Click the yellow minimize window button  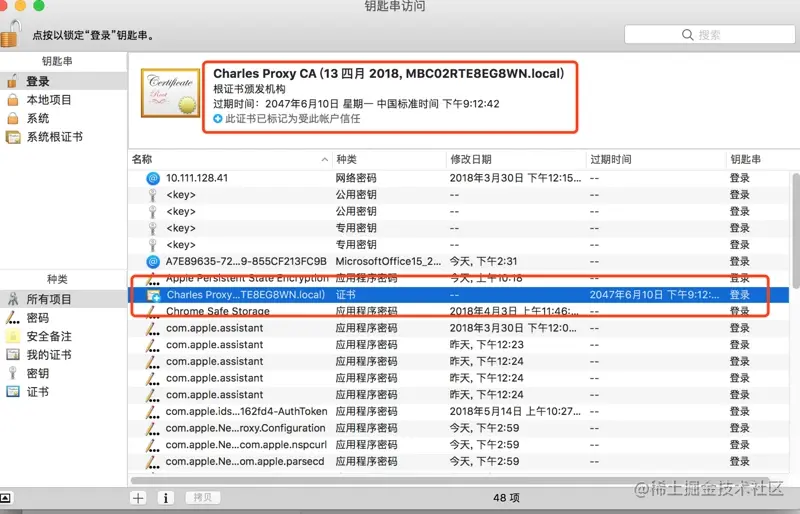pos(20,6)
